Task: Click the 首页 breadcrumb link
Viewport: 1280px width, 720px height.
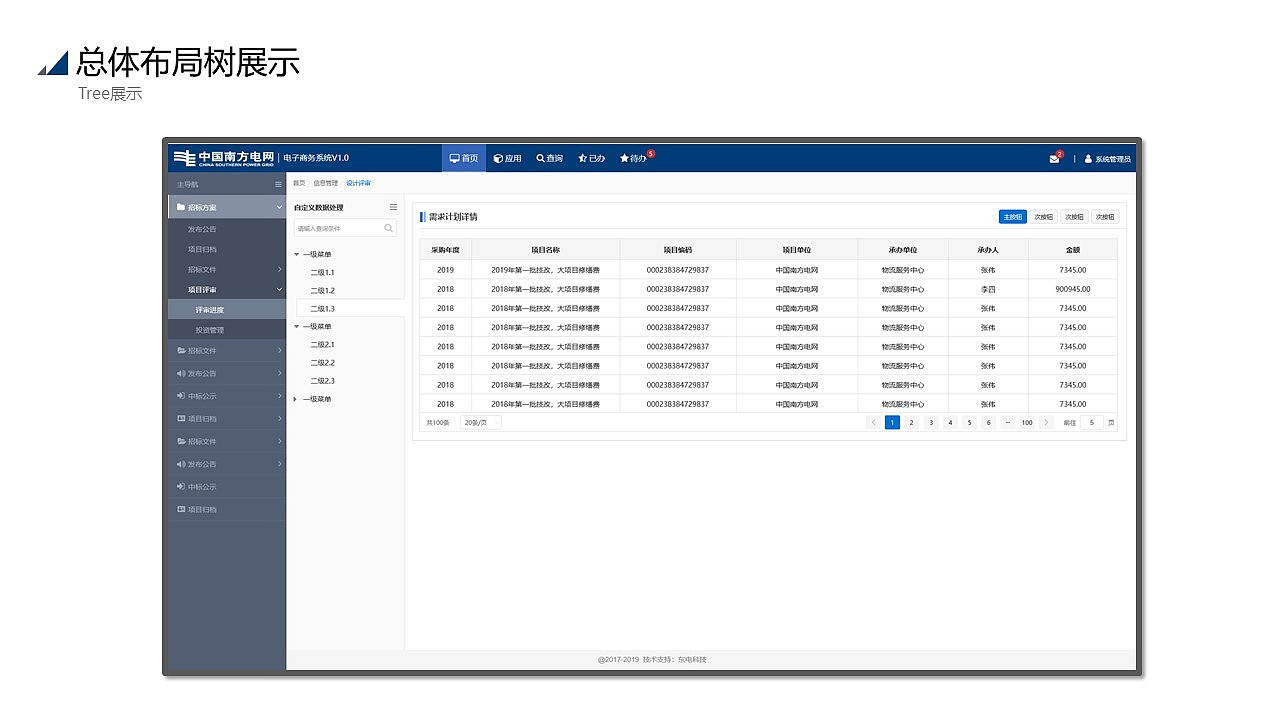Action: pyautogui.click(x=299, y=184)
